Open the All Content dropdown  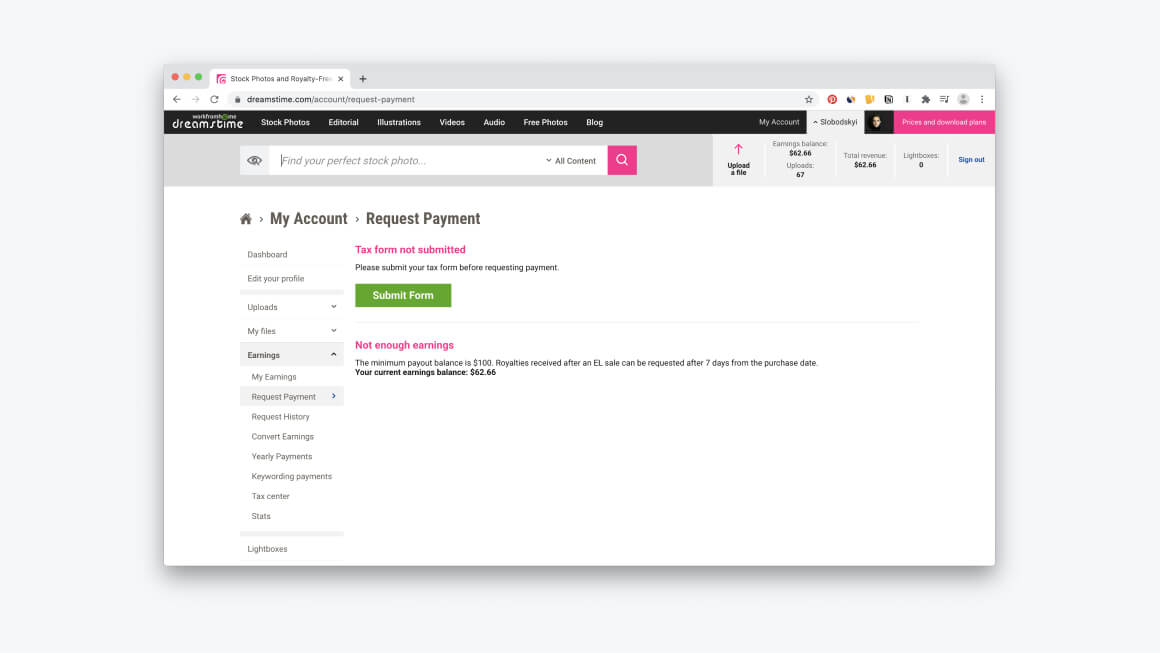[570, 160]
